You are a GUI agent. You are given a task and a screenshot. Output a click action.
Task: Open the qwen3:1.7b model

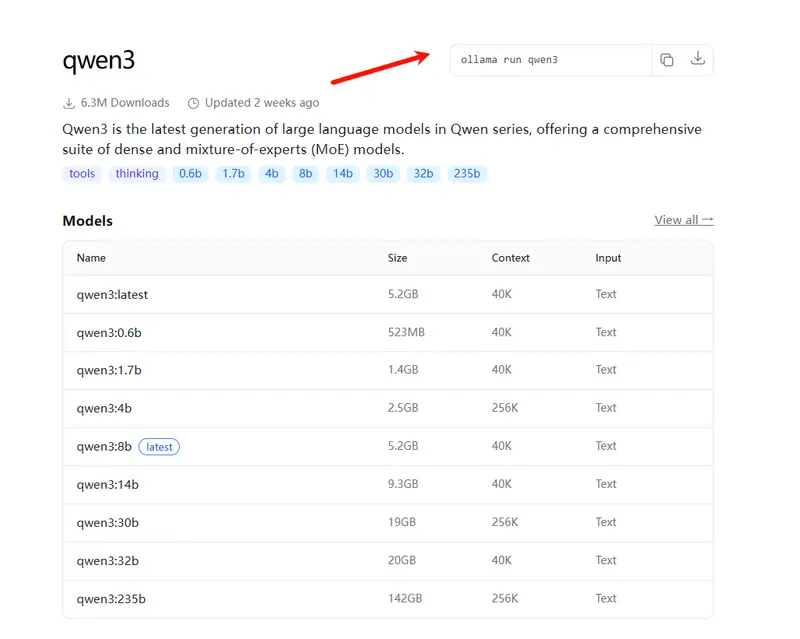[109, 370]
